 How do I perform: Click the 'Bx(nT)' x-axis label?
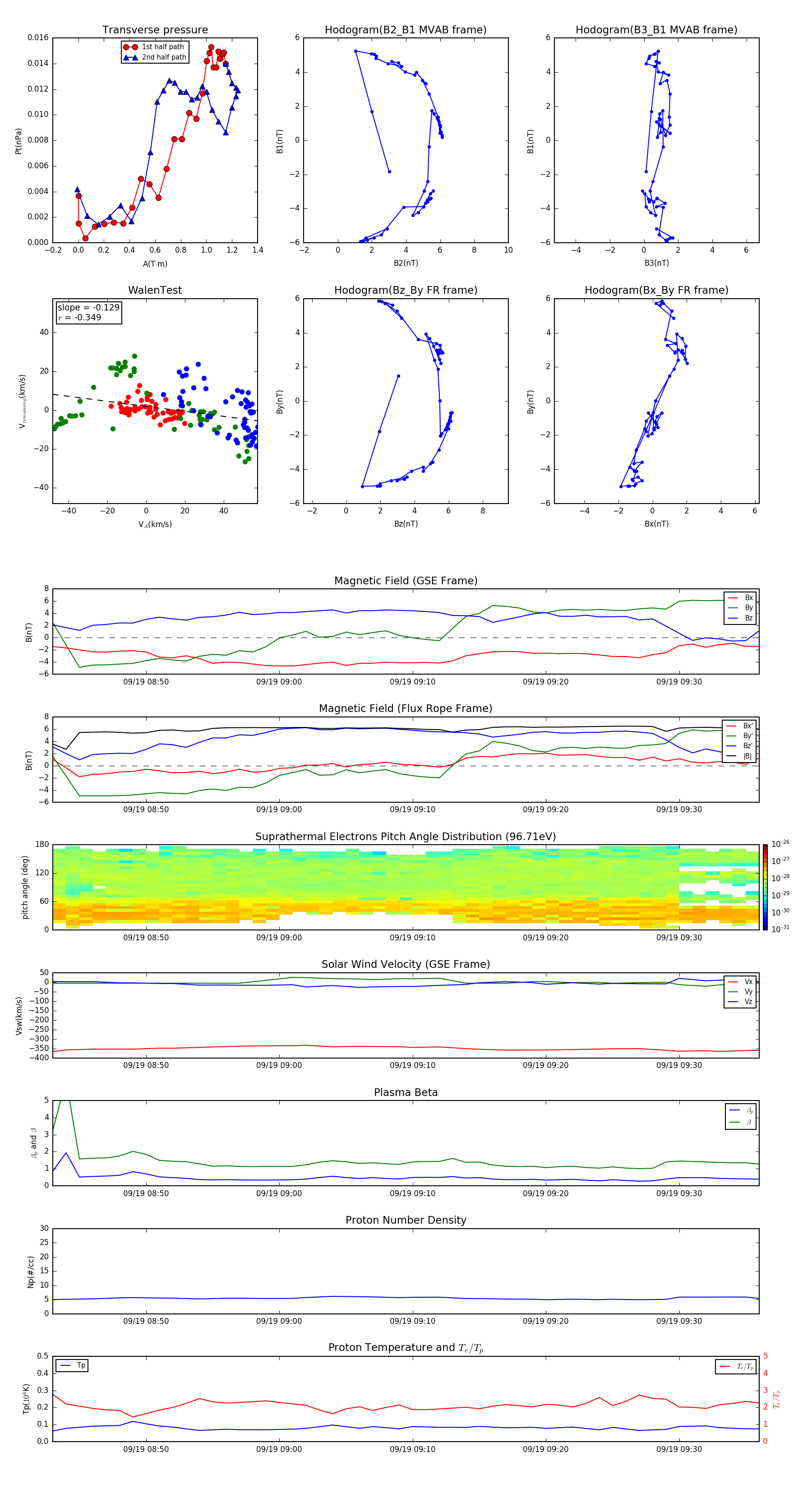(656, 524)
